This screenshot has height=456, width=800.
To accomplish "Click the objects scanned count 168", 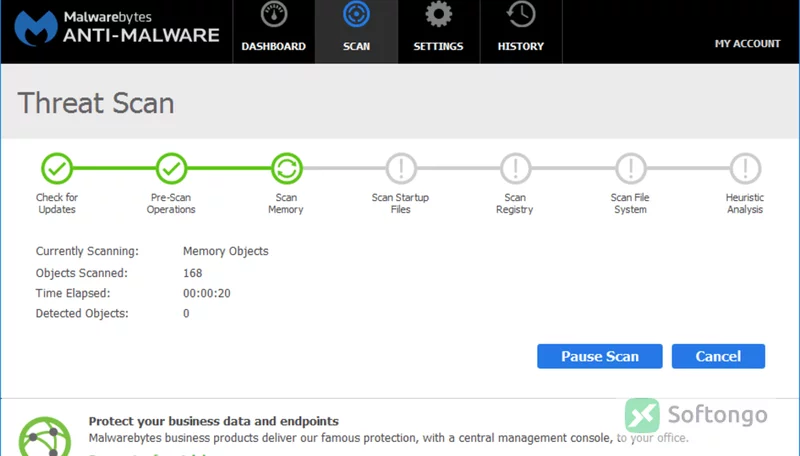I will (193, 273).
